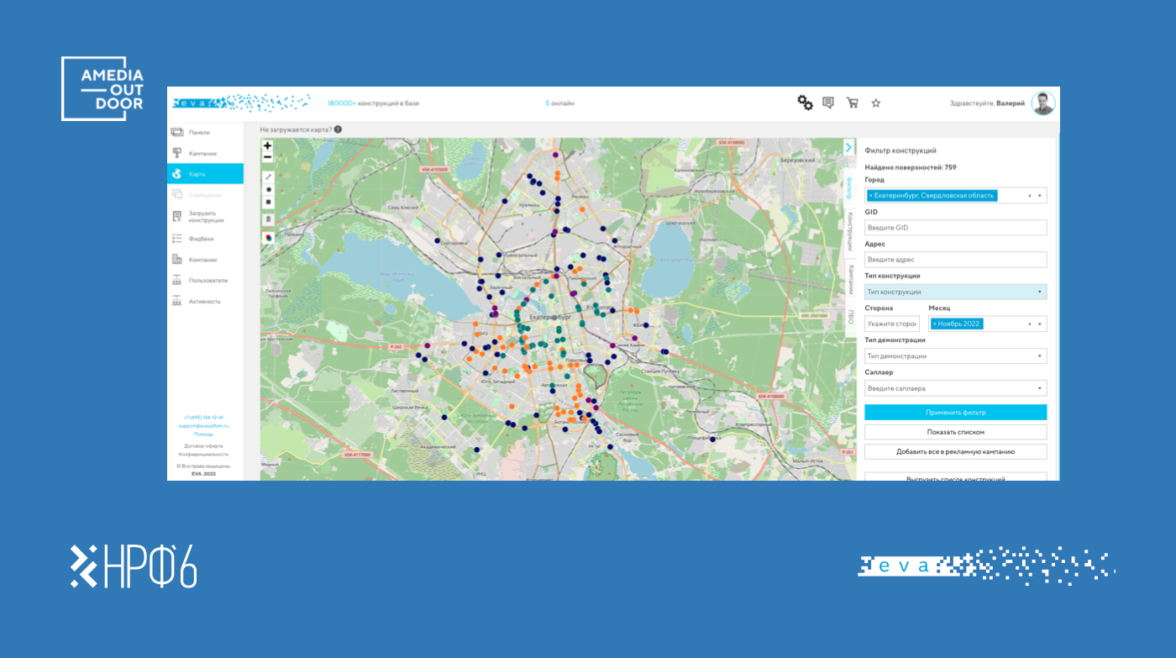Screen dimensions: 1176x658
Task: Click the trash icon to delete map shapes
Action: [x=268, y=219]
